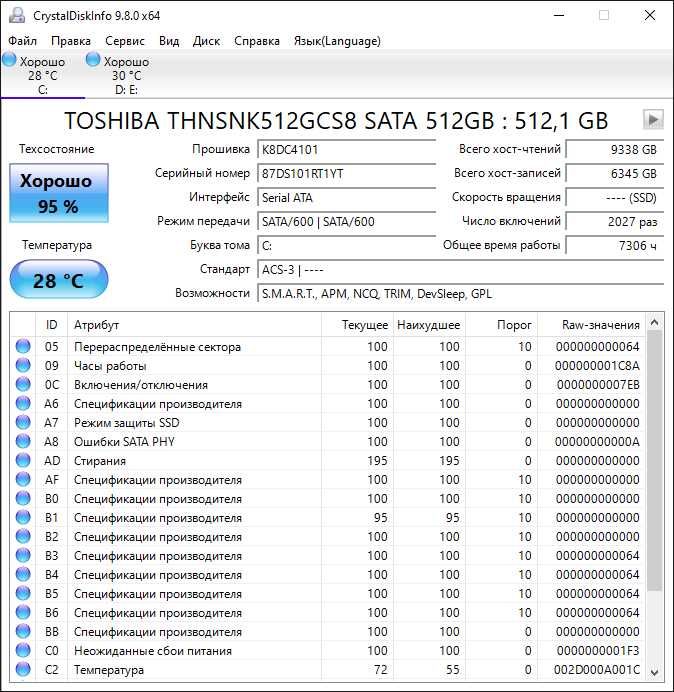Click the Буква тома field C:
This screenshot has width=674, height=692.
click(x=346, y=245)
